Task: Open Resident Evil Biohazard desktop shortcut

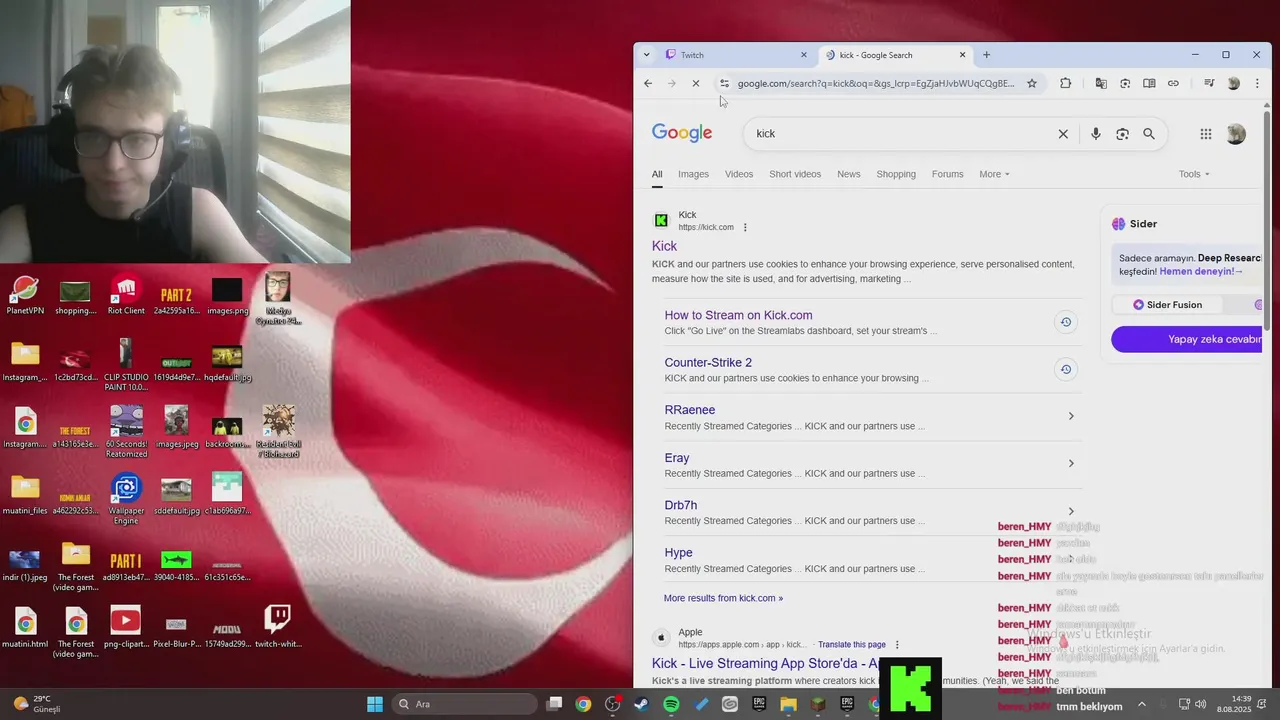Action: 278,432
